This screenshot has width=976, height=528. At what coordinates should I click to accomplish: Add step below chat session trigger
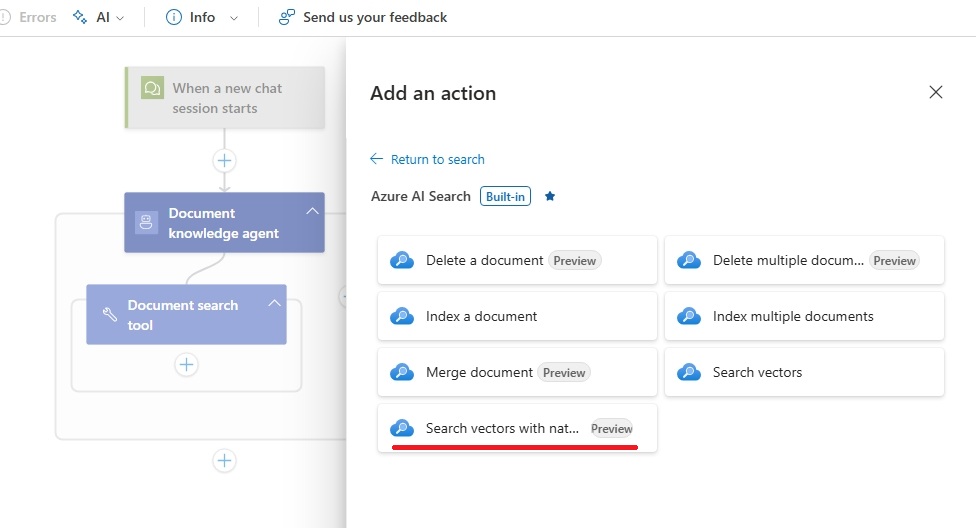(224, 160)
